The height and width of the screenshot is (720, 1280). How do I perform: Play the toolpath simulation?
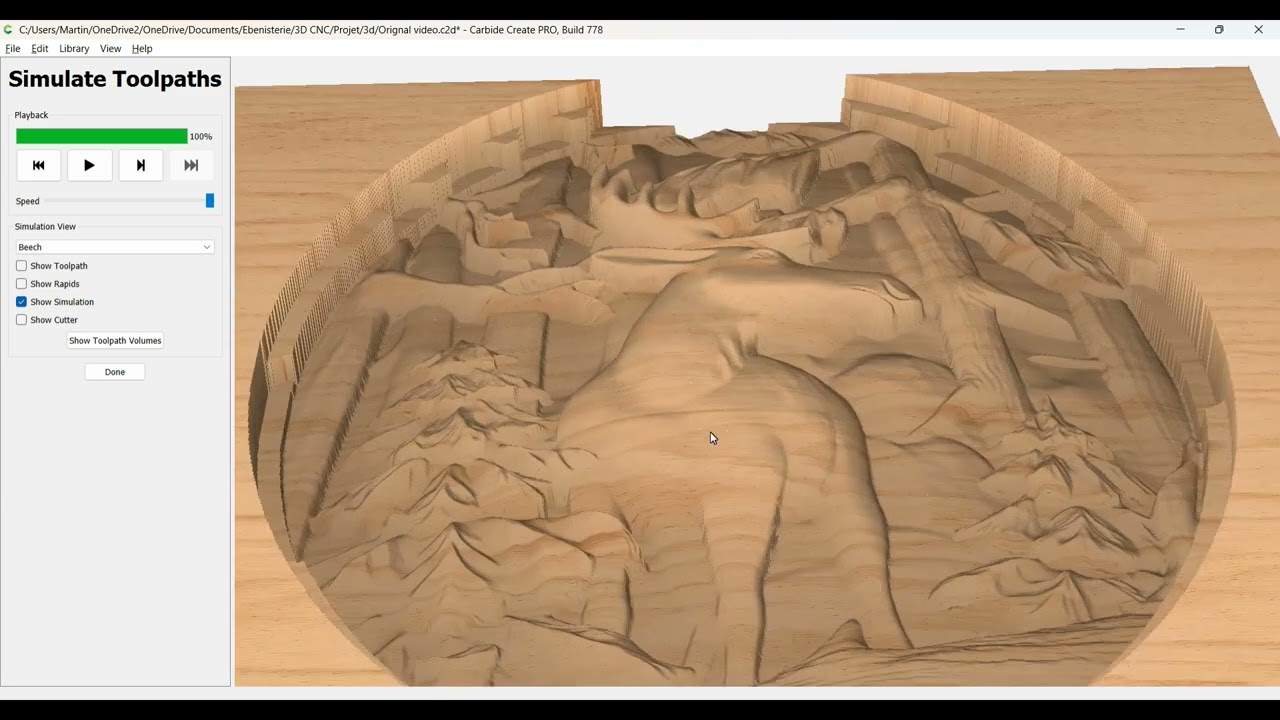[x=89, y=166]
